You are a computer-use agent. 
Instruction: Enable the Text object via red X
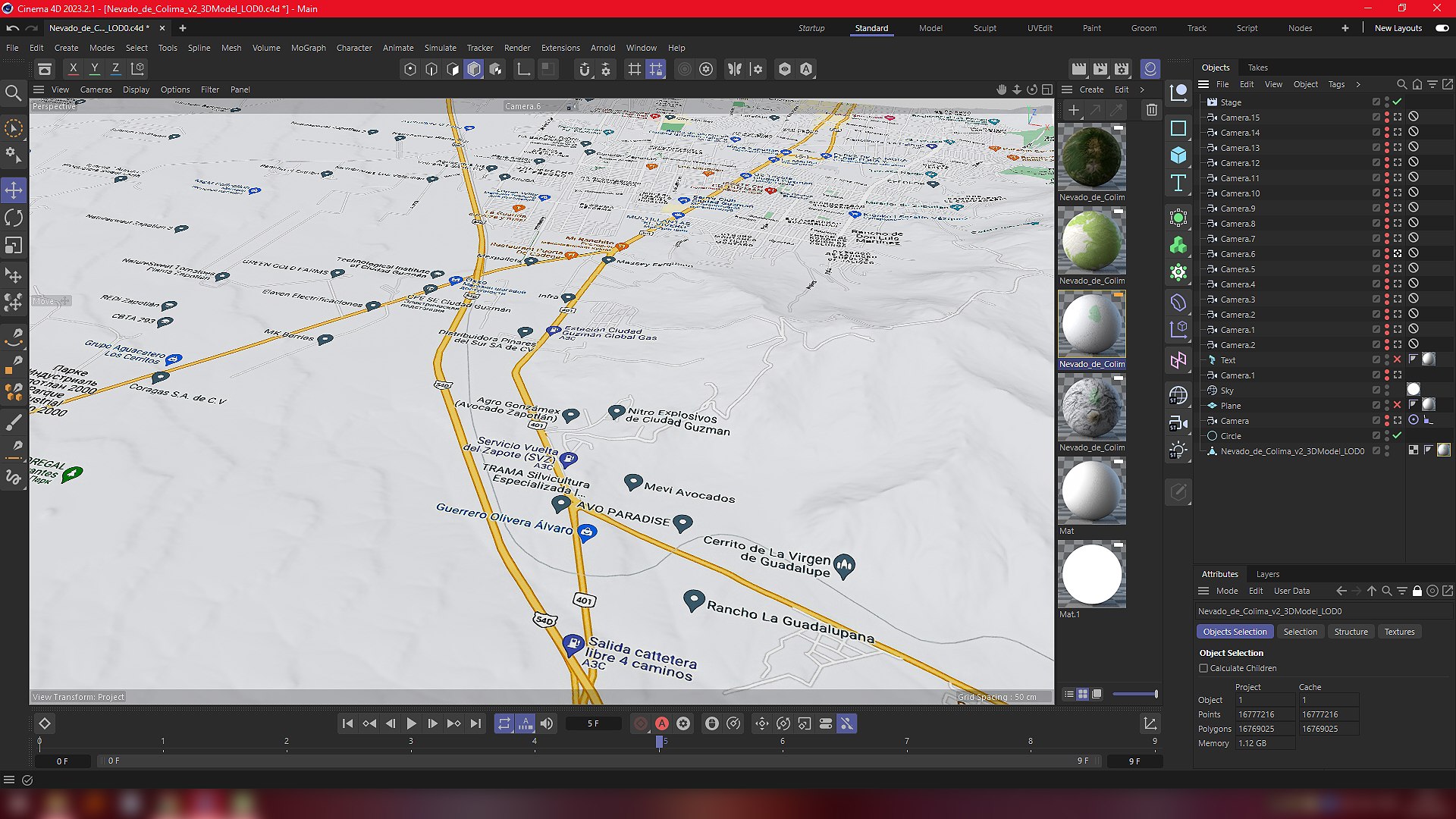tap(1398, 359)
